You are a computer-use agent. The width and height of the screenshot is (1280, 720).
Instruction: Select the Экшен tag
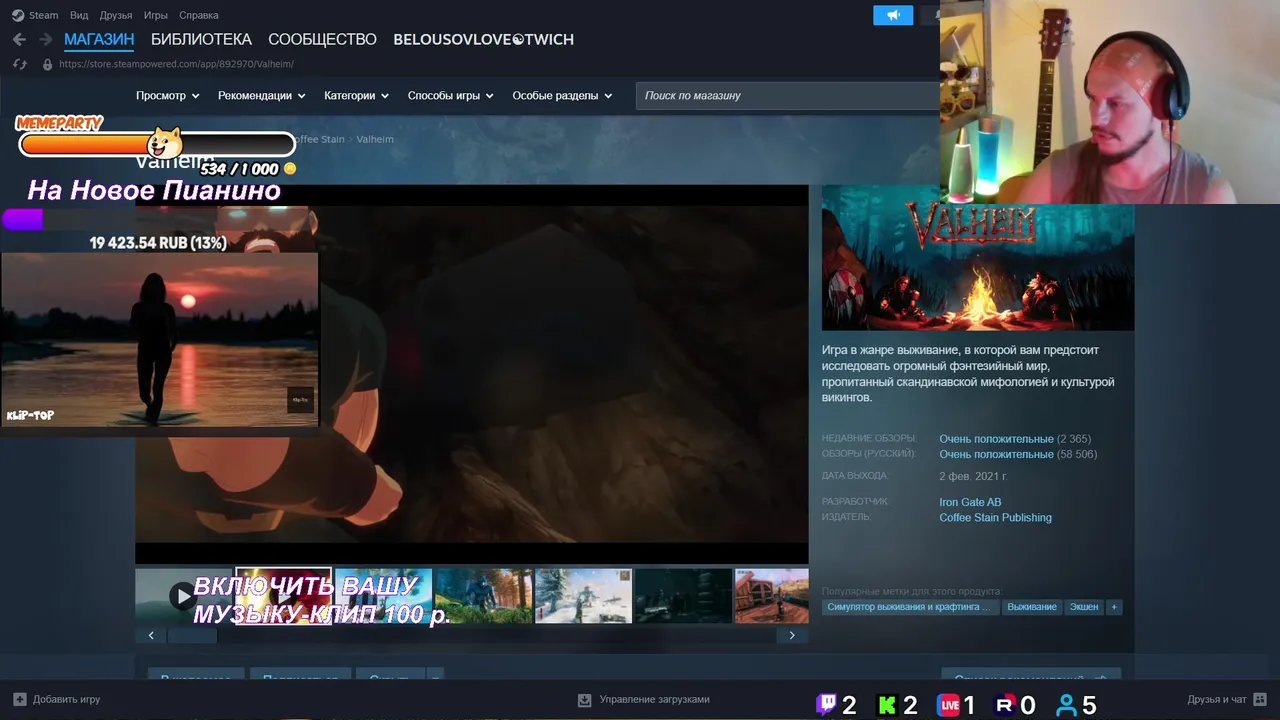pyautogui.click(x=1084, y=607)
